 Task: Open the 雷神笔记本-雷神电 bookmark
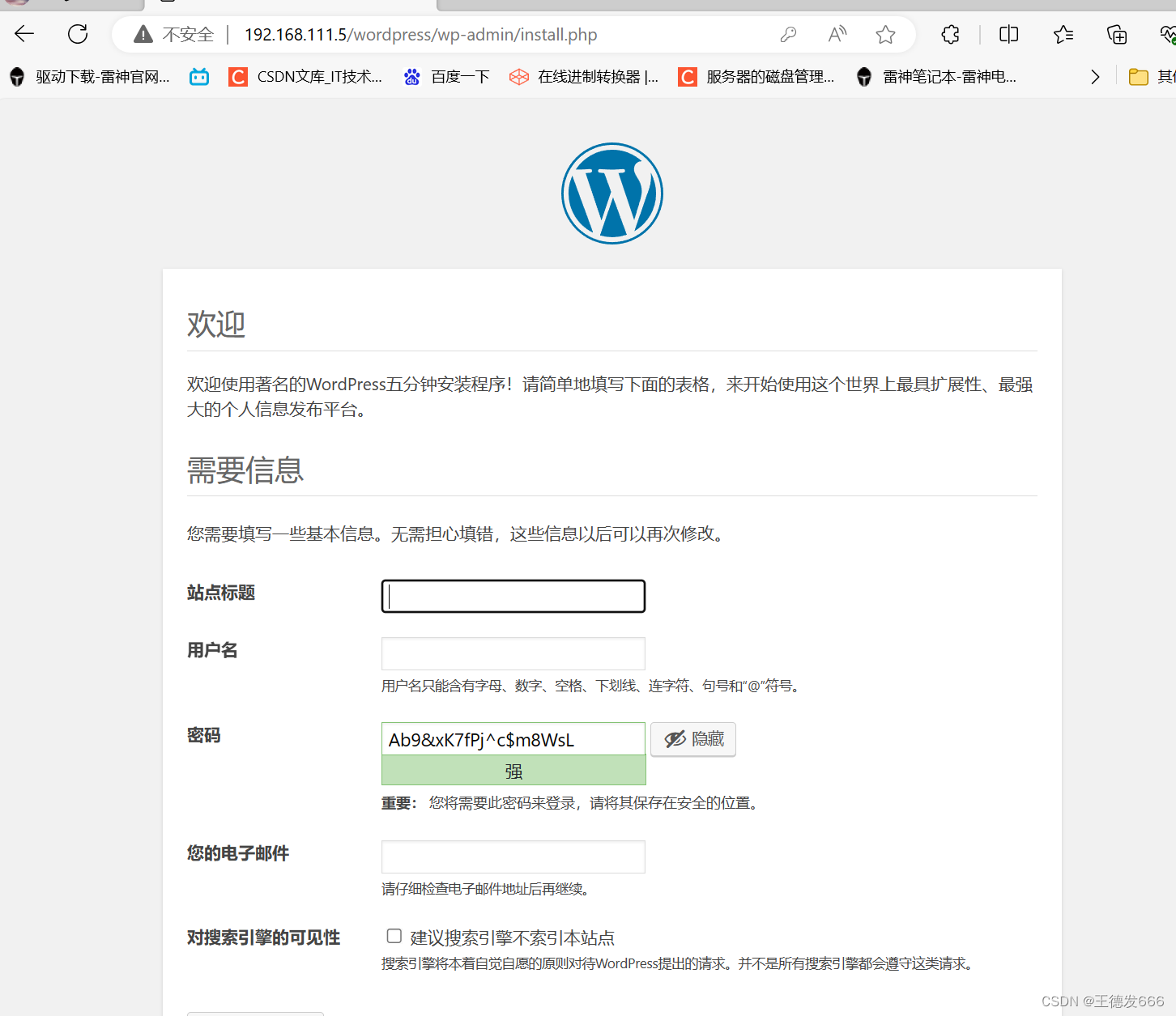click(936, 77)
